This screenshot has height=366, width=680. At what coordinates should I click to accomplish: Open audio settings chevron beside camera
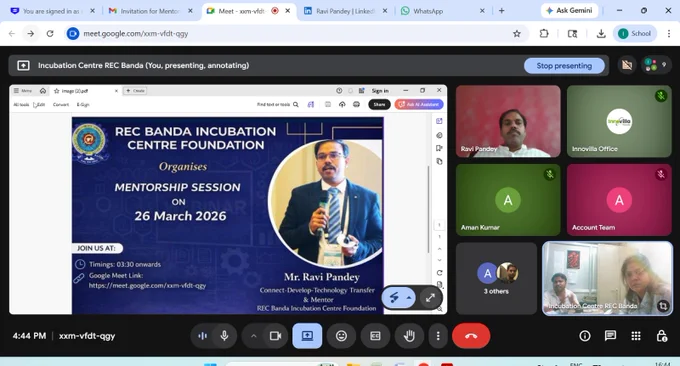pos(254,336)
